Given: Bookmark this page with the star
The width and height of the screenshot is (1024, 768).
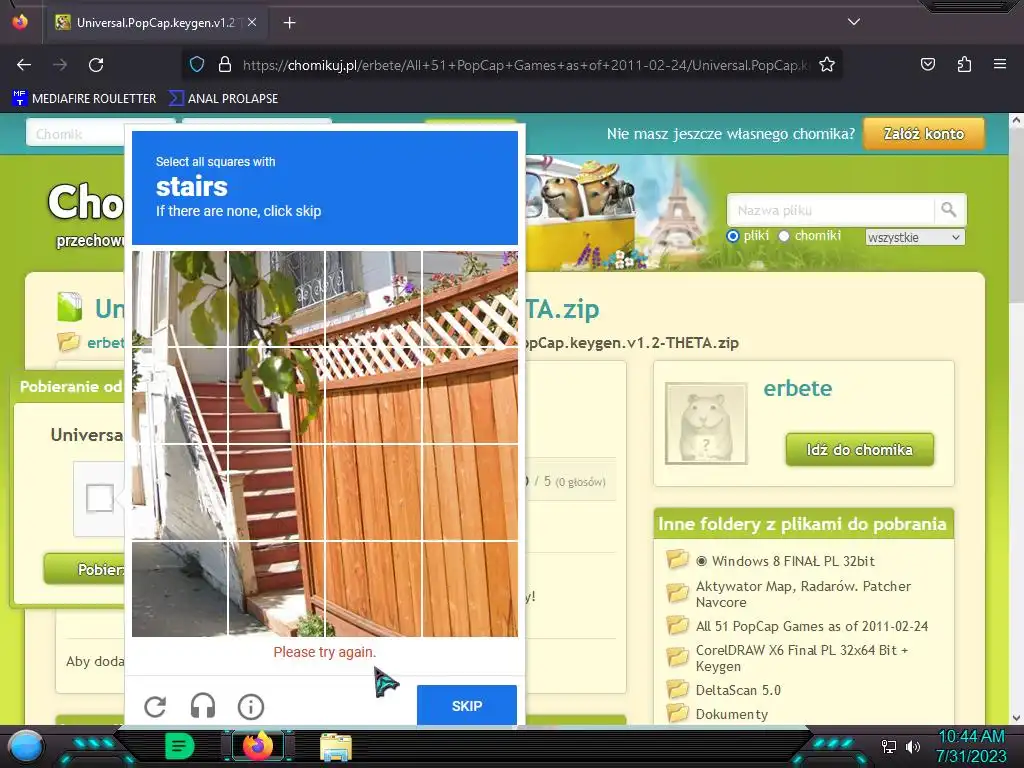Looking at the screenshot, I should pyautogui.click(x=827, y=65).
